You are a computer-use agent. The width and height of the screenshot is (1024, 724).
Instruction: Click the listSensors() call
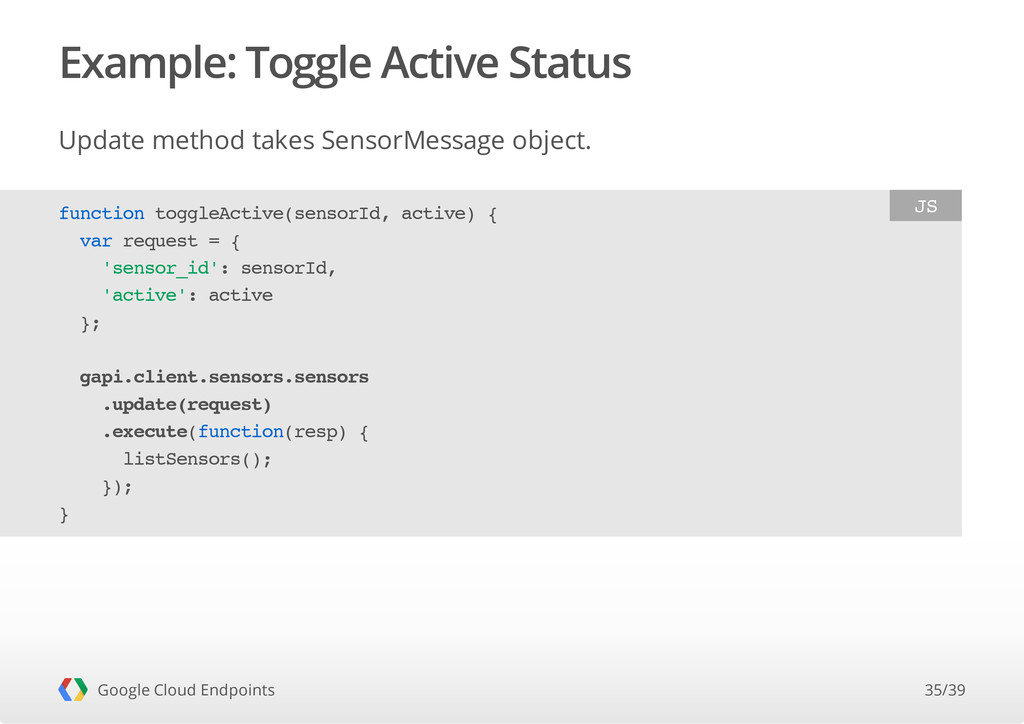point(197,460)
